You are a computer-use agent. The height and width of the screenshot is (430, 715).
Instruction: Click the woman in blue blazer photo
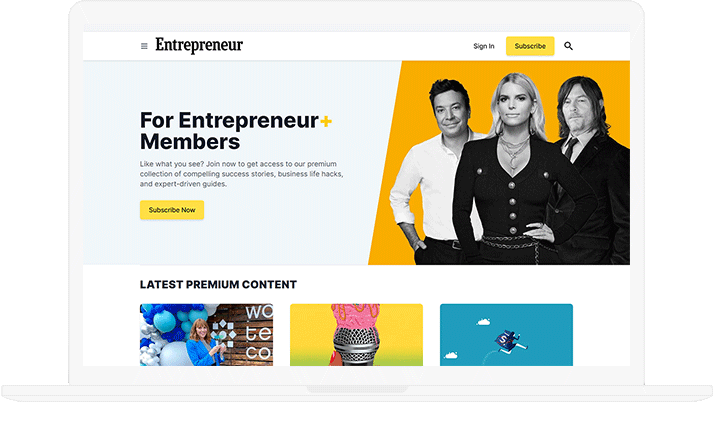(x=204, y=343)
